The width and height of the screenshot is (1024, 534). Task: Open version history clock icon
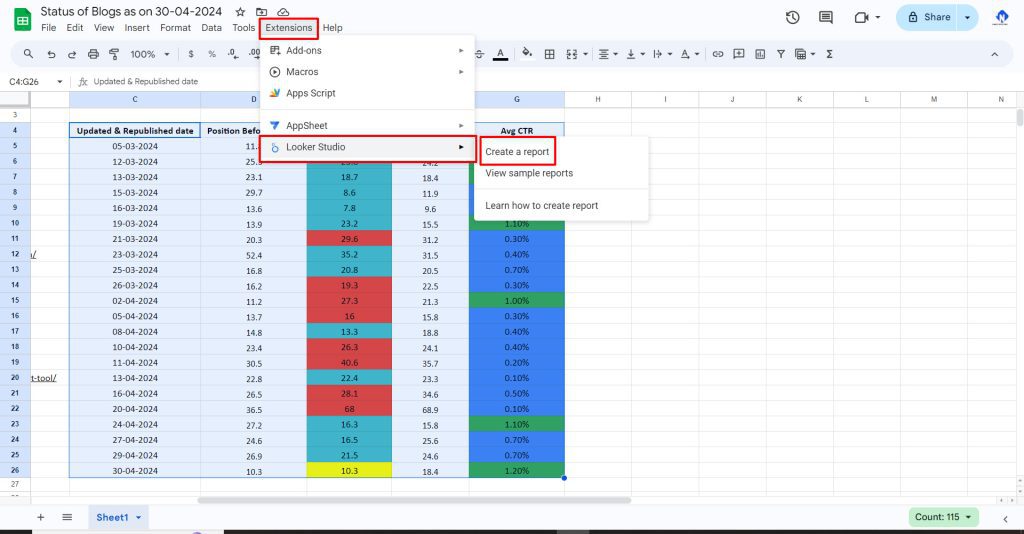pyautogui.click(x=793, y=17)
